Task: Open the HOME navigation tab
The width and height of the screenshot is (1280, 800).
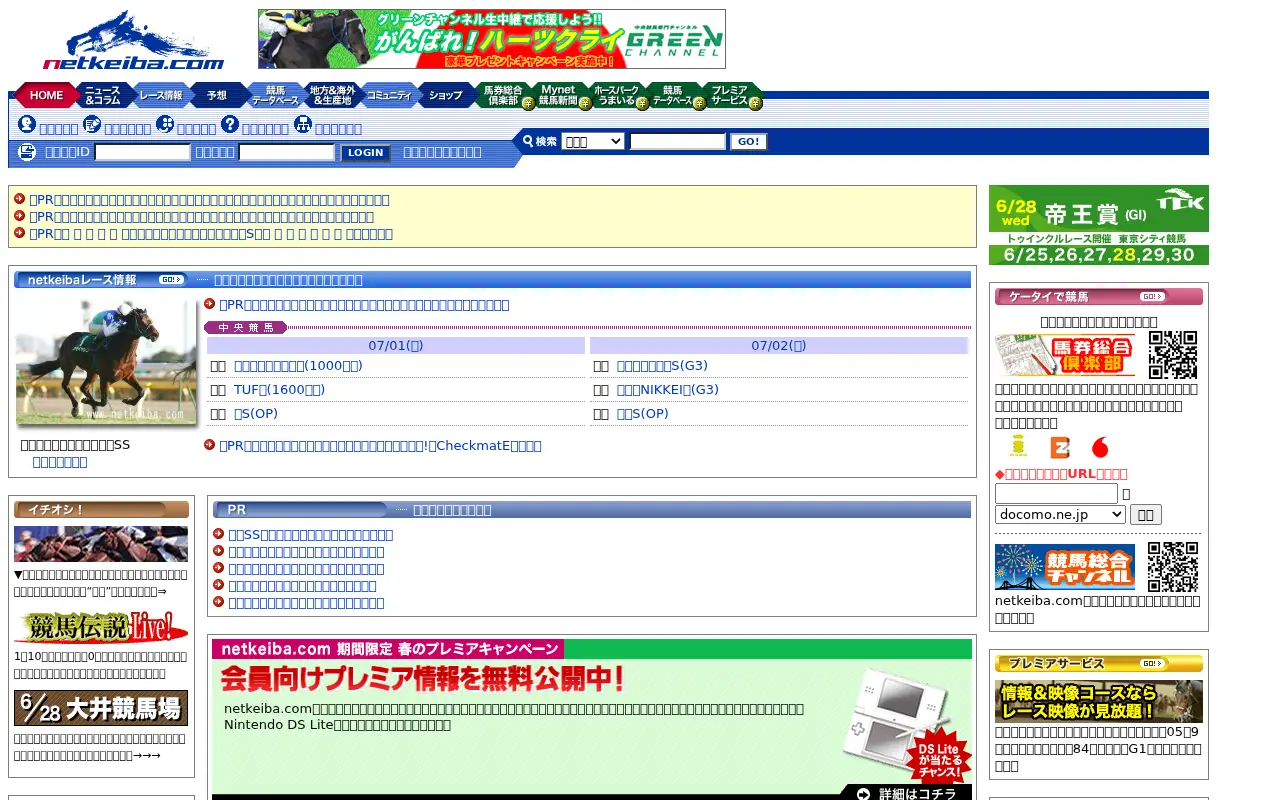Action: (x=46, y=96)
